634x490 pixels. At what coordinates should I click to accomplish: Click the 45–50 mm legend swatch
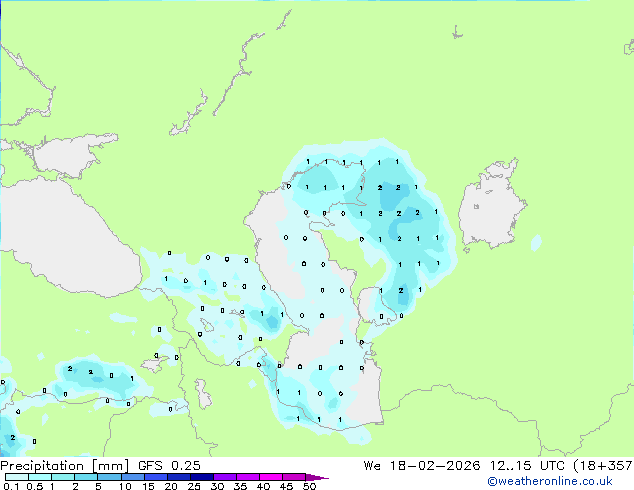point(294,477)
